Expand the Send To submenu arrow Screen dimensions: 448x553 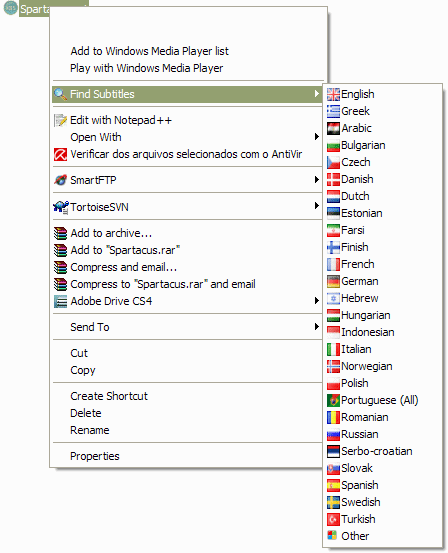tap(317, 327)
